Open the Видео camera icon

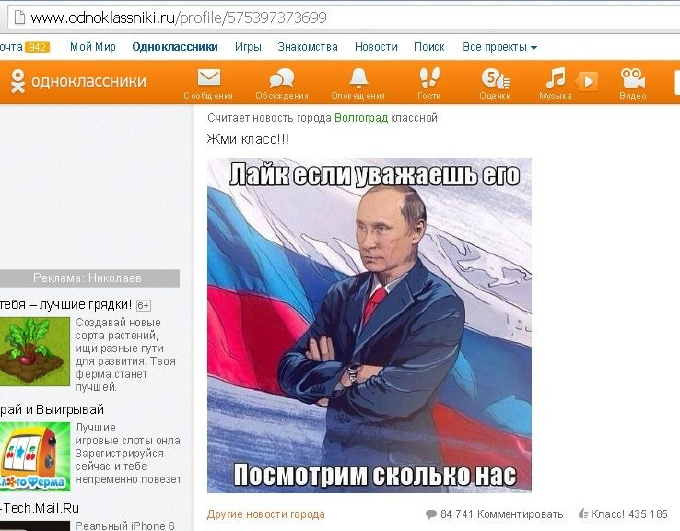[633, 78]
